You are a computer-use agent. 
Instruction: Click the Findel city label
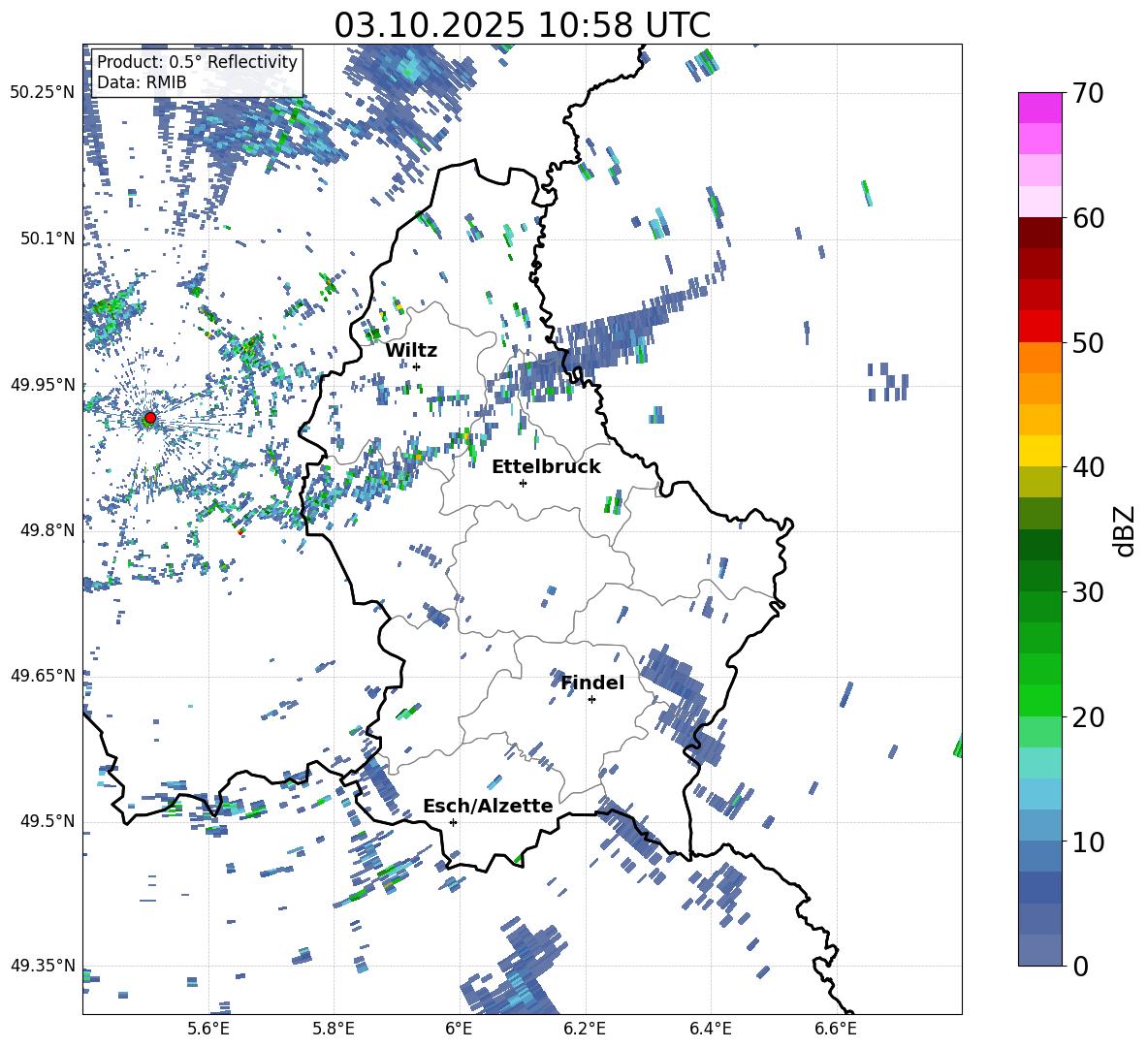tap(592, 683)
